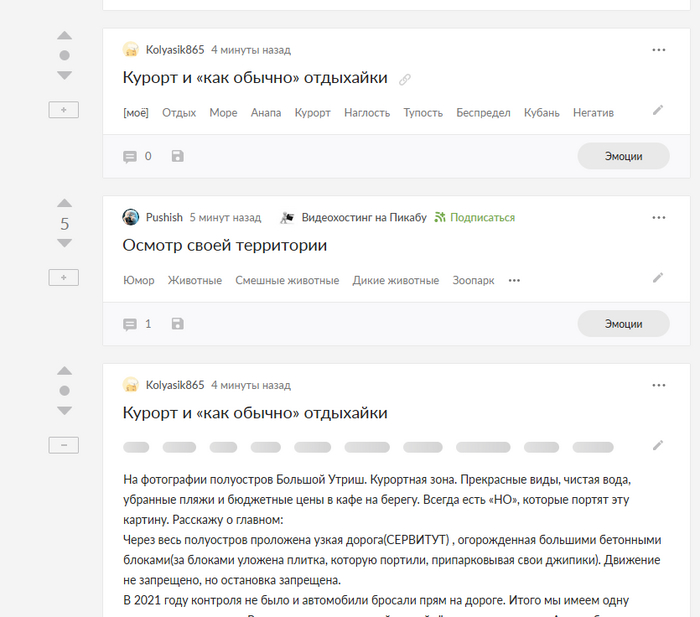Open three-dots menu of Pushish's post

(x=658, y=217)
